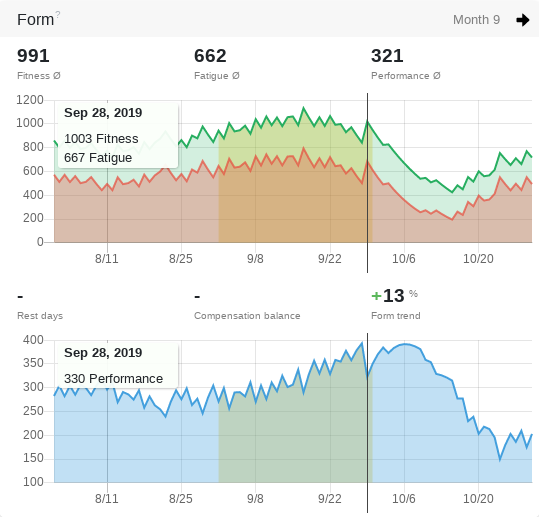Image resolution: width=539 pixels, height=517 pixels.
Task: Click the Compensation balance label
Action: 247,316
